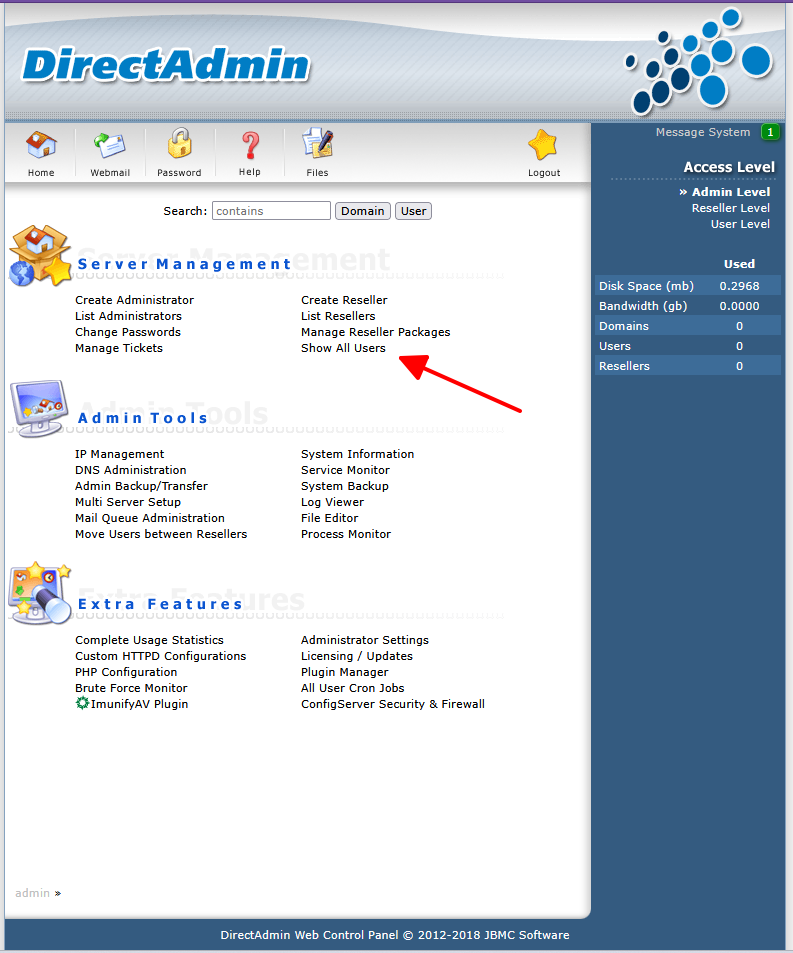Click the Domains usage row
Image resolution: width=793 pixels, height=953 pixels.
(x=688, y=326)
